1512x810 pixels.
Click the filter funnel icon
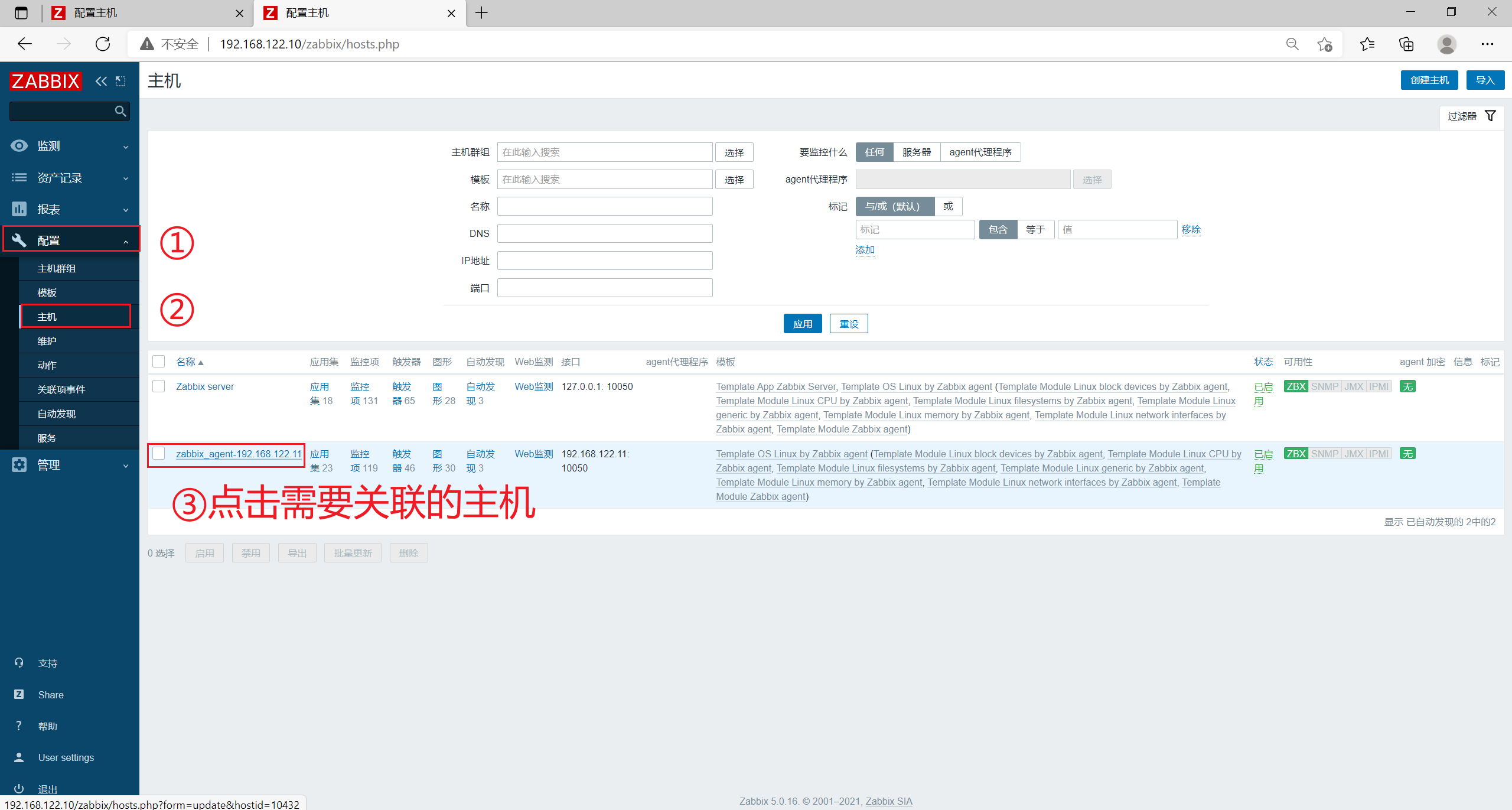click(x=1490, y=116)
